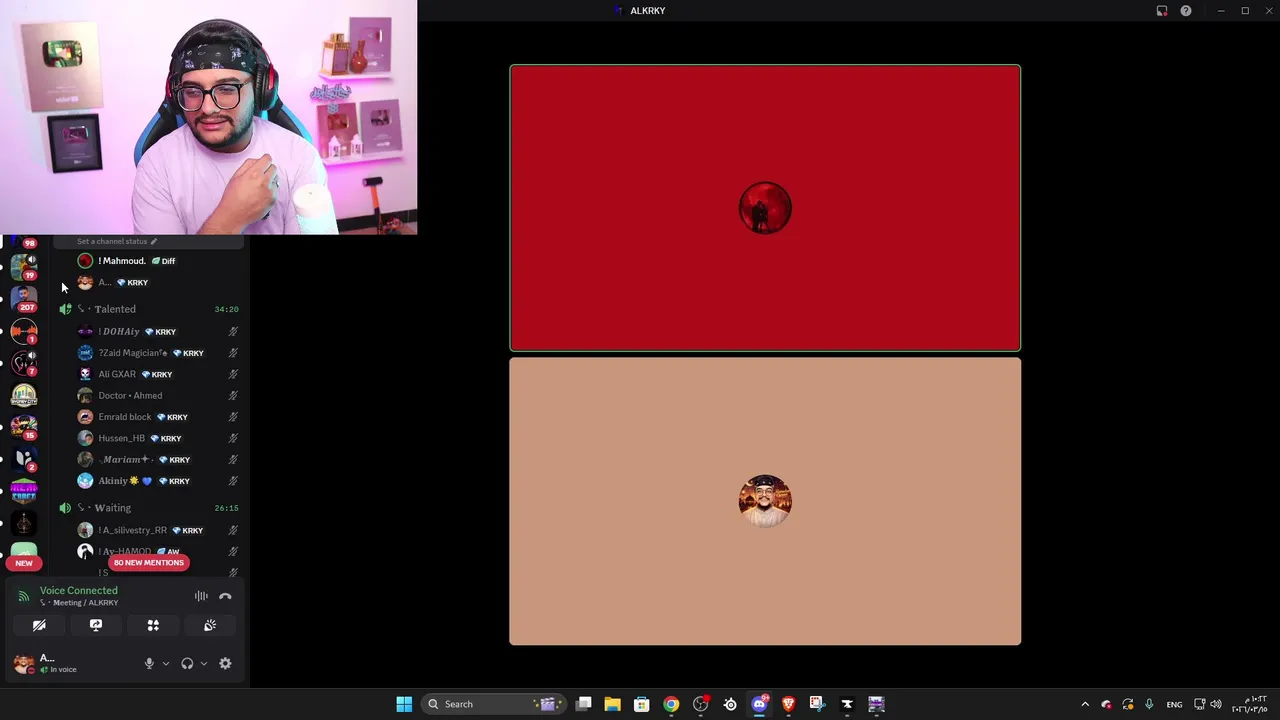
Task: Open headphone output options arrow
Action: tap(204, 663)
